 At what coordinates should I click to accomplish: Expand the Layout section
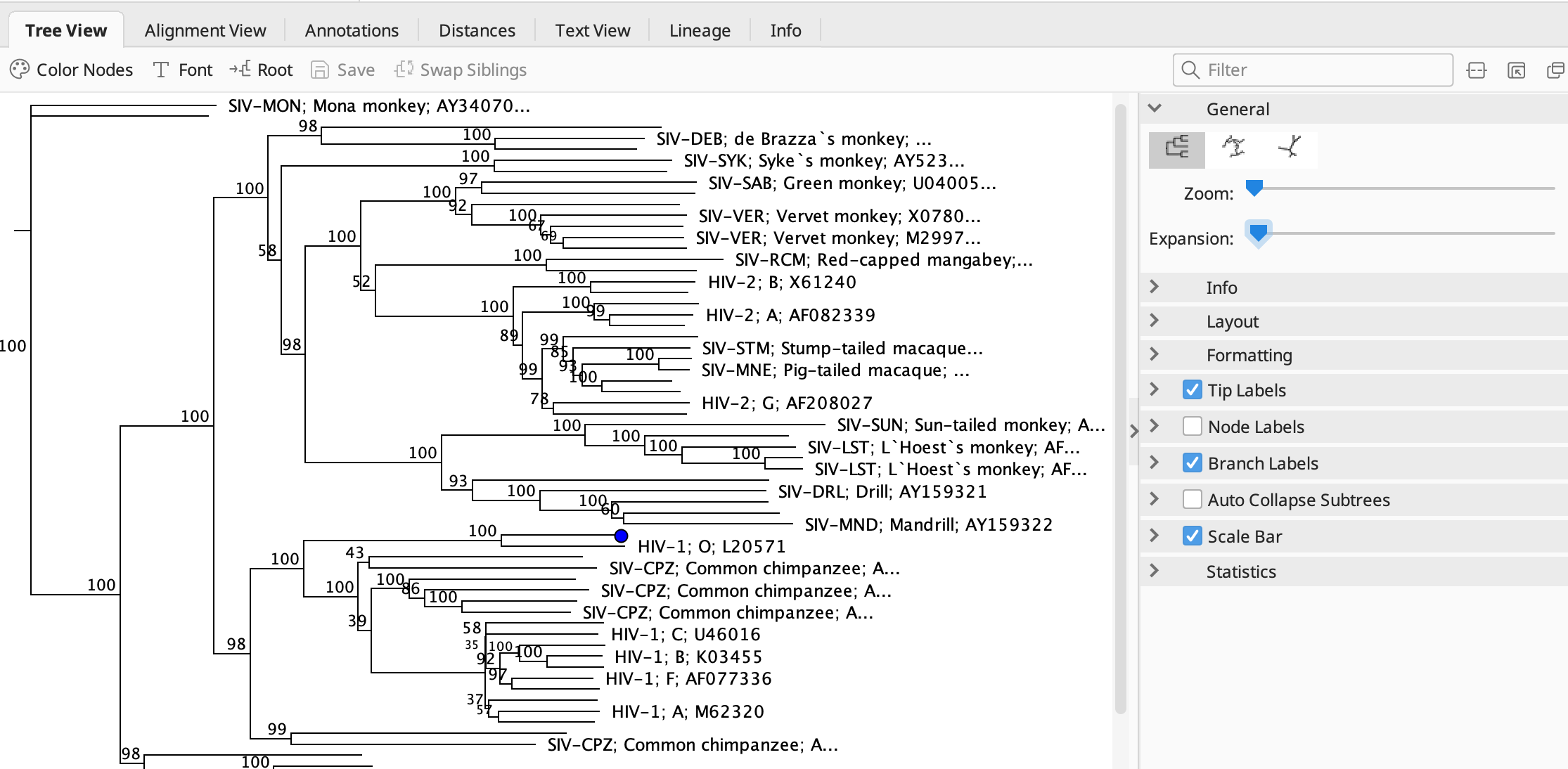[x=1154, y=321]
